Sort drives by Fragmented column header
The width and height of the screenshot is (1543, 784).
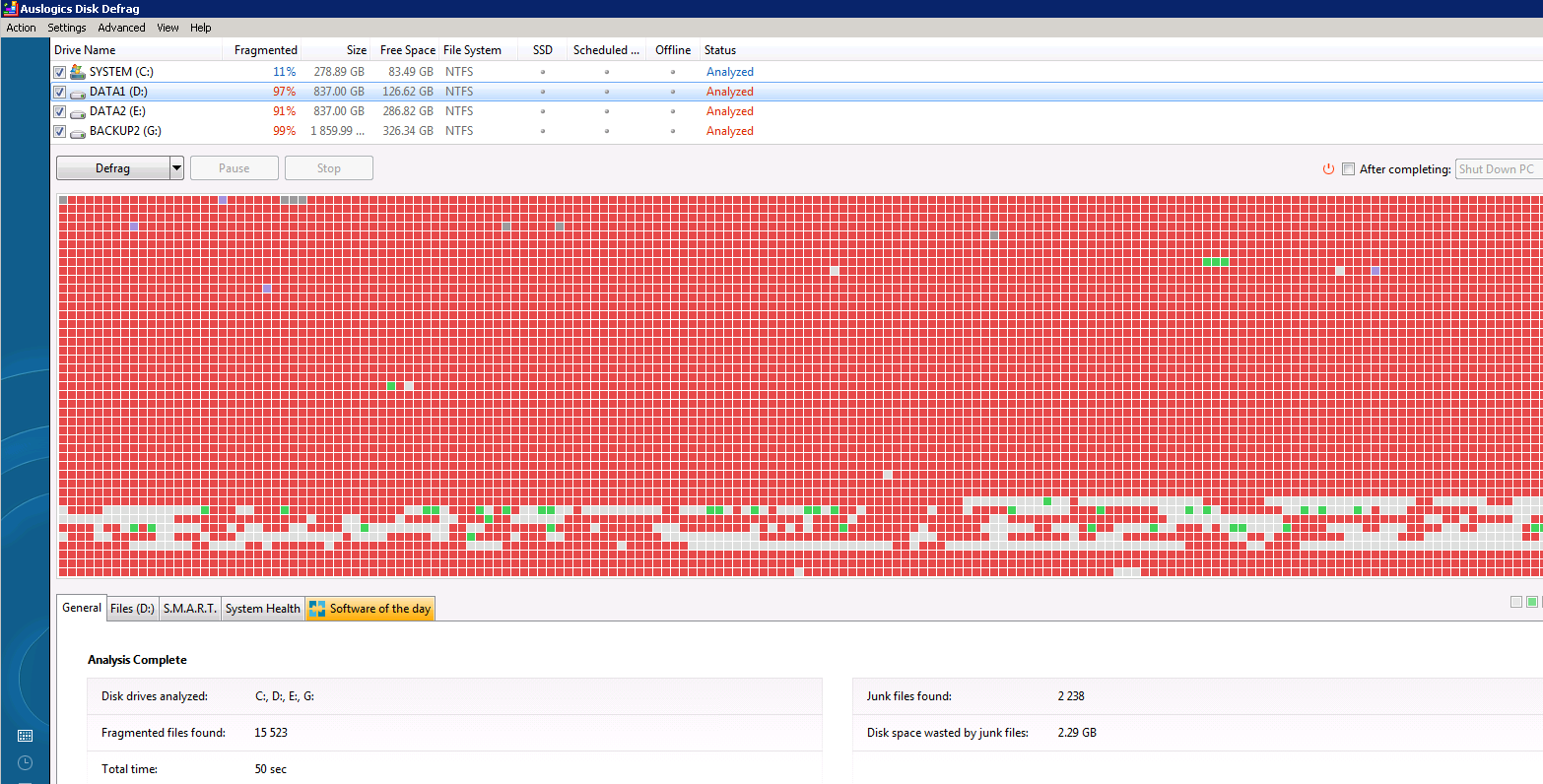(265, 50)
